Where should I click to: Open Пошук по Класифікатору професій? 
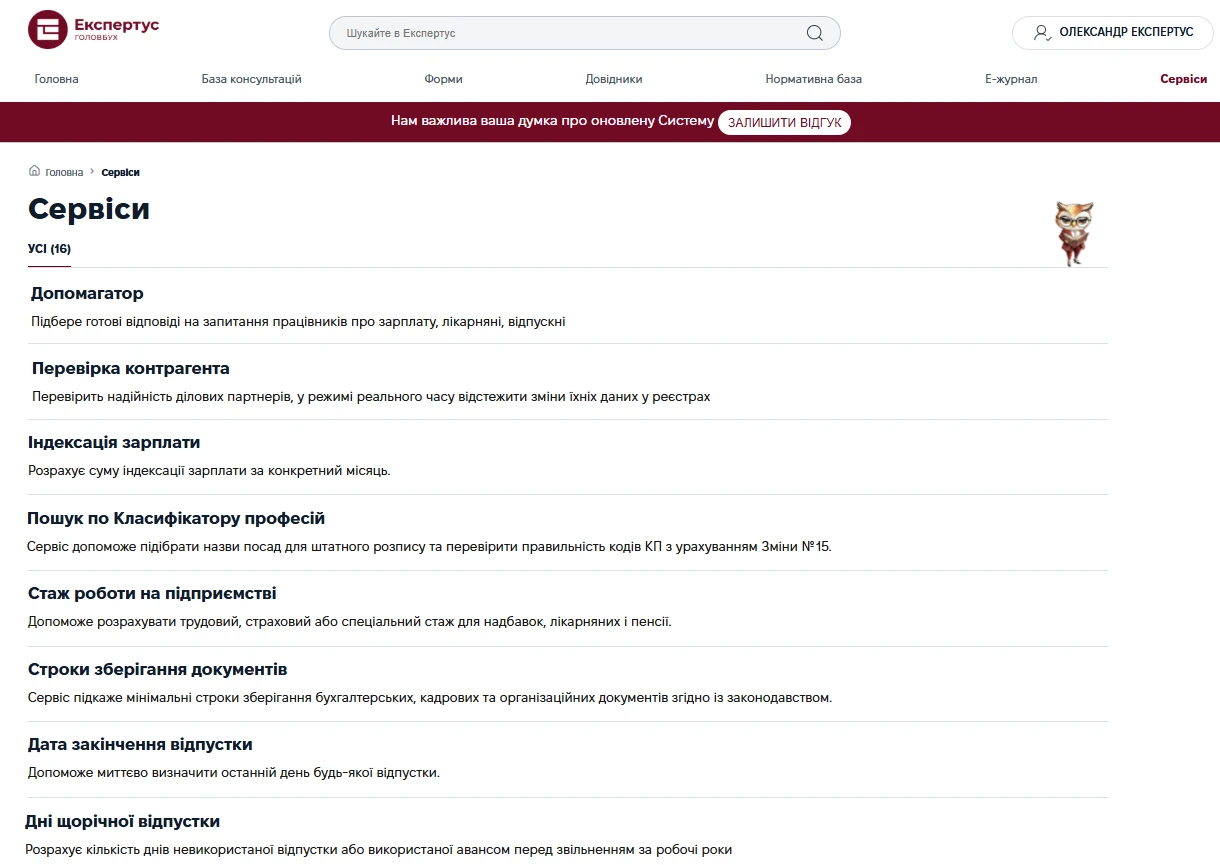coord(176,519)
